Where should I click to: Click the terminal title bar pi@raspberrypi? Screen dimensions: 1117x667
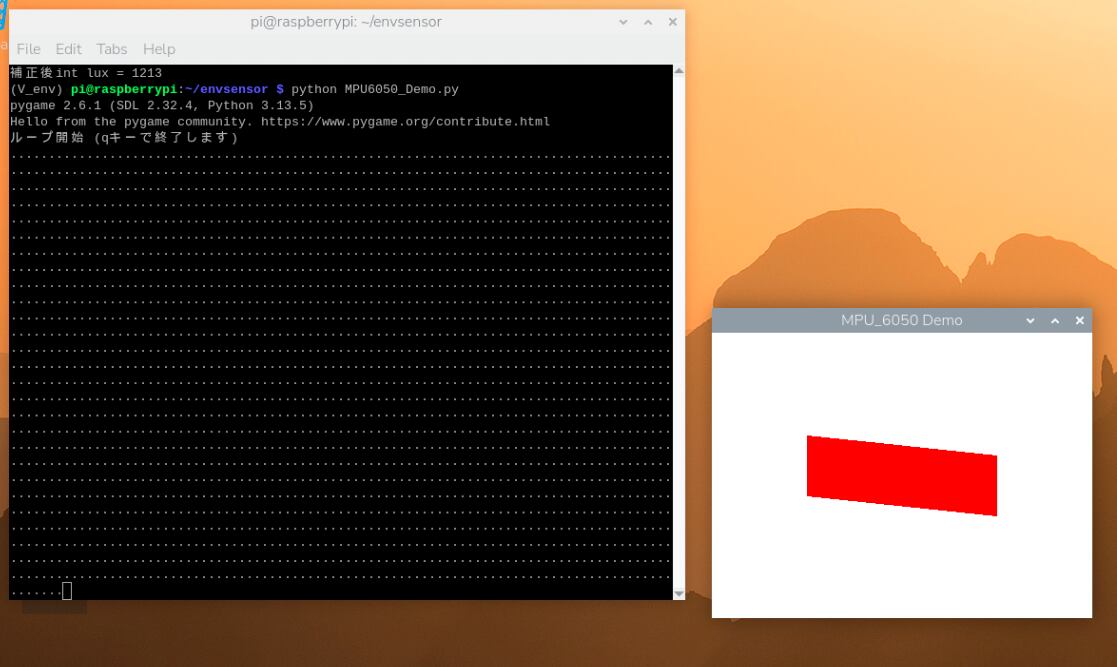[346, 22]
